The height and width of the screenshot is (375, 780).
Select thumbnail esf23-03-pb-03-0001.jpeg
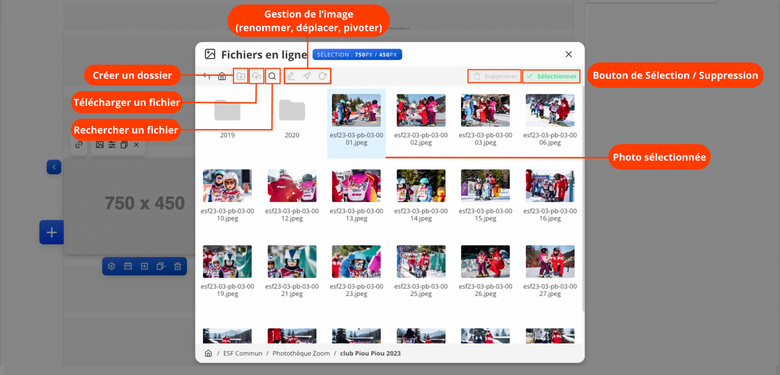356,110
